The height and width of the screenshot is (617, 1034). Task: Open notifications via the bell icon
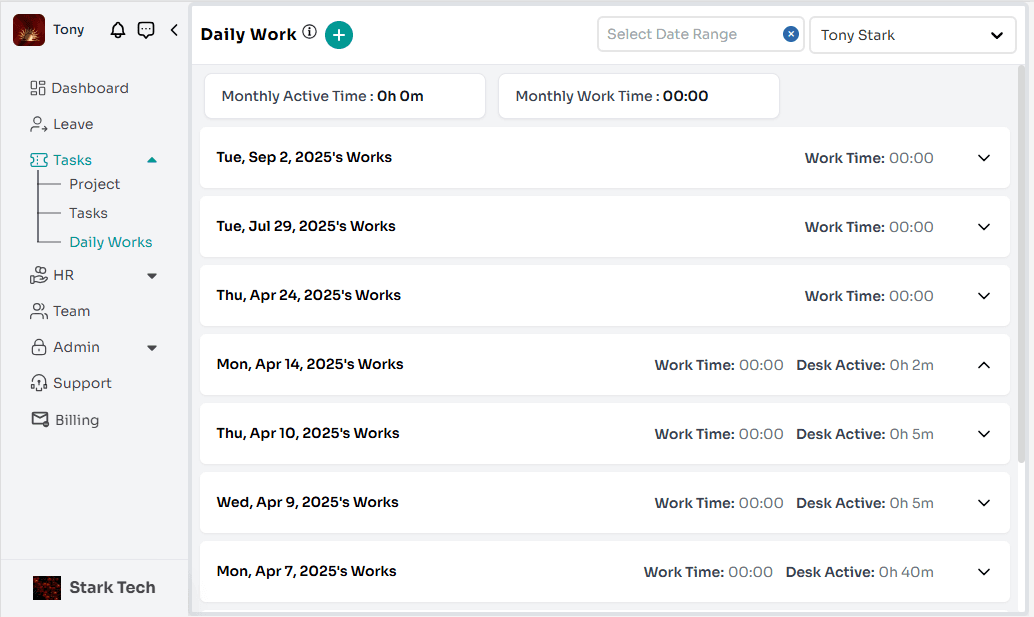[x=117, y=30]
